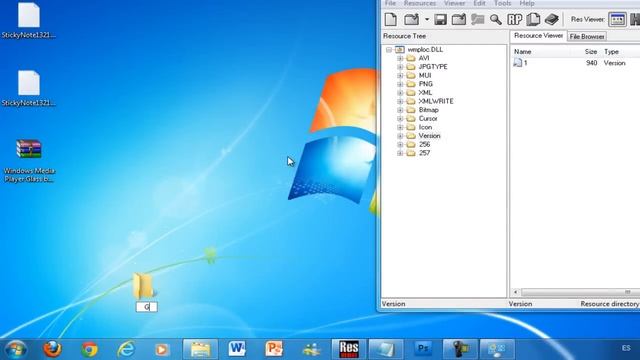Expand the Bitmap folder node
The width and height of the screenshot is (640, 360).
pos(400,110)
